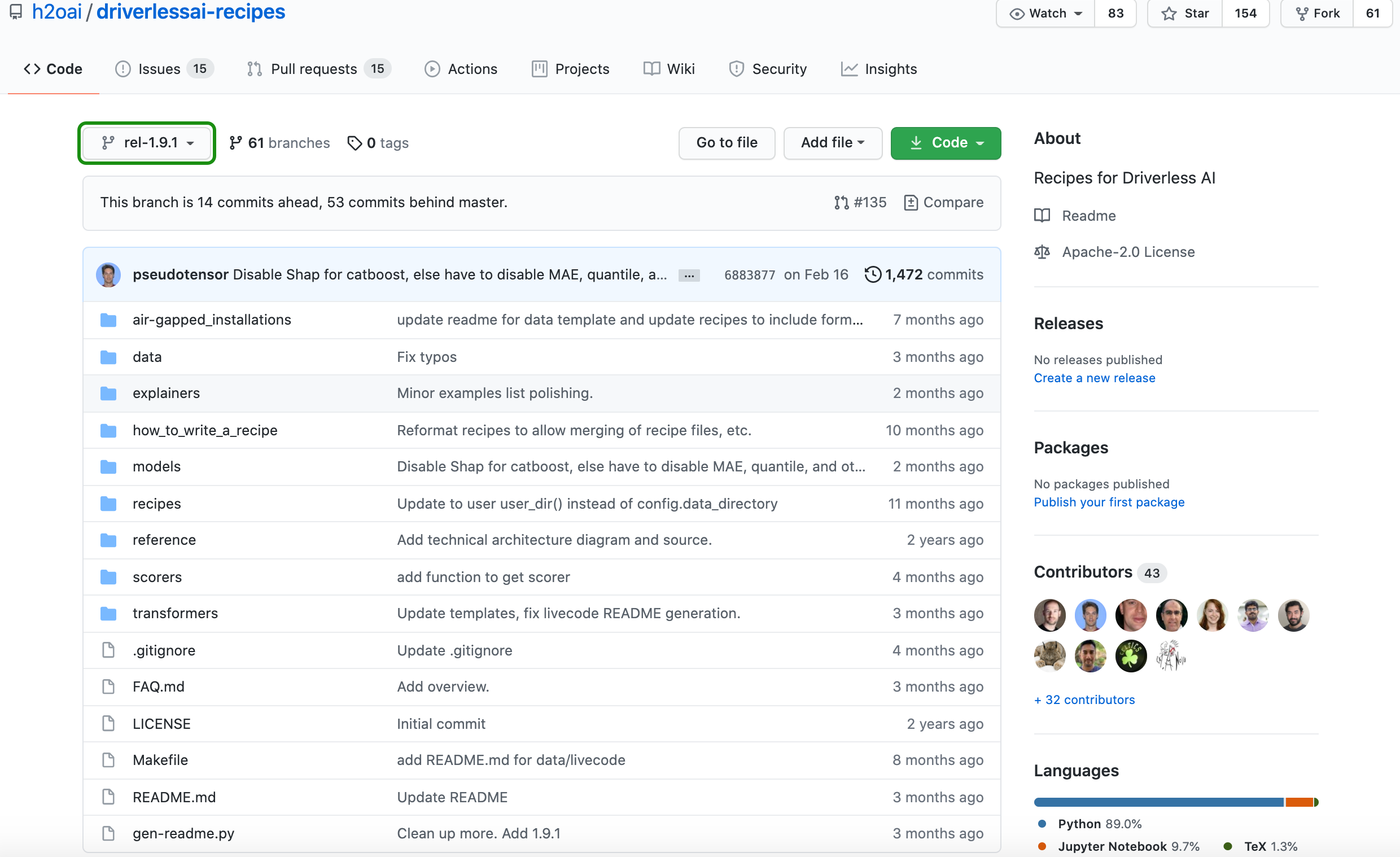The width and height of the screenshot is (1400, 857).
Task: Star the repository
Action: coord(1185,13)
